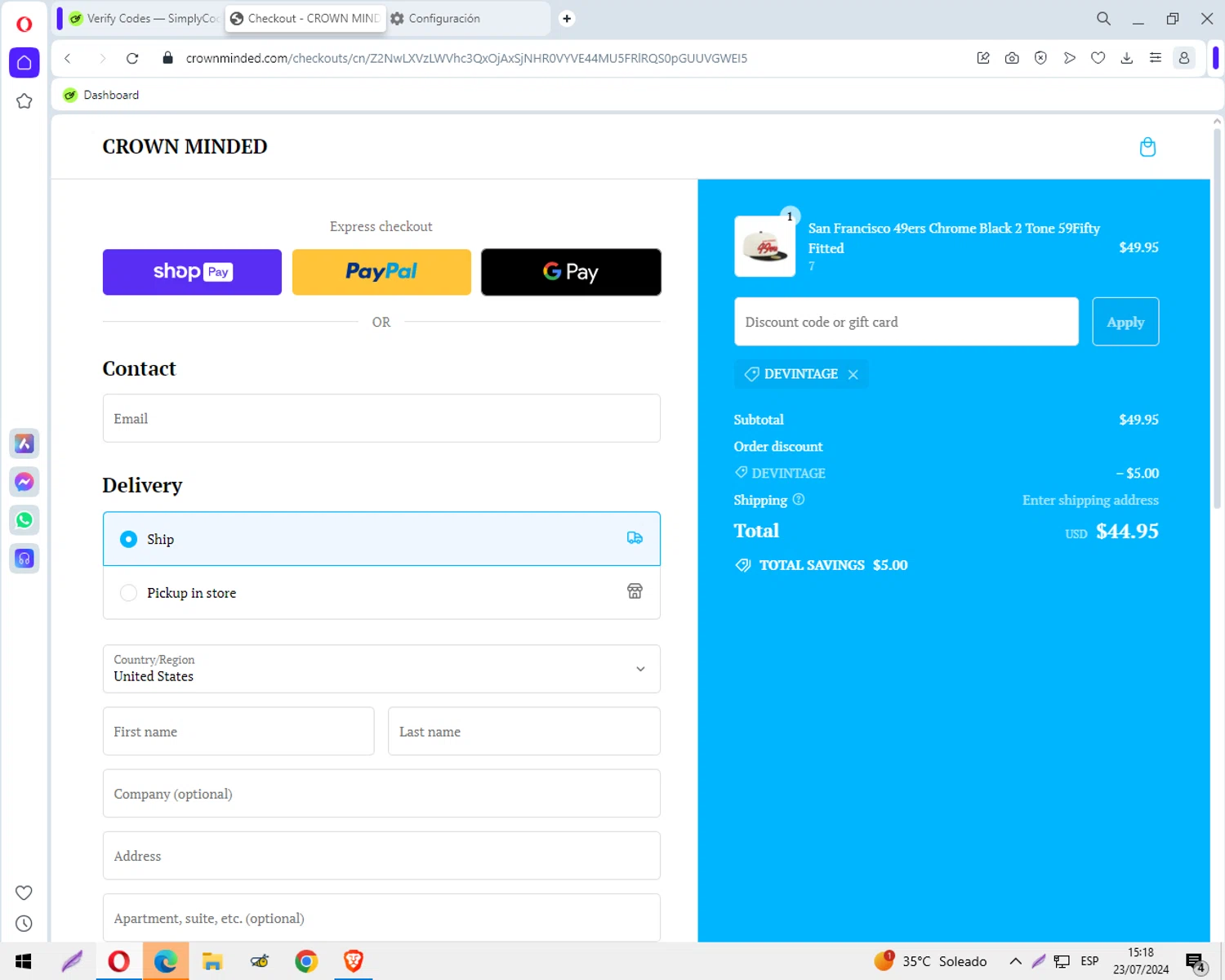Open Microsoft Edge from the taskbar
1225x980 pixels.
(166, 961)
